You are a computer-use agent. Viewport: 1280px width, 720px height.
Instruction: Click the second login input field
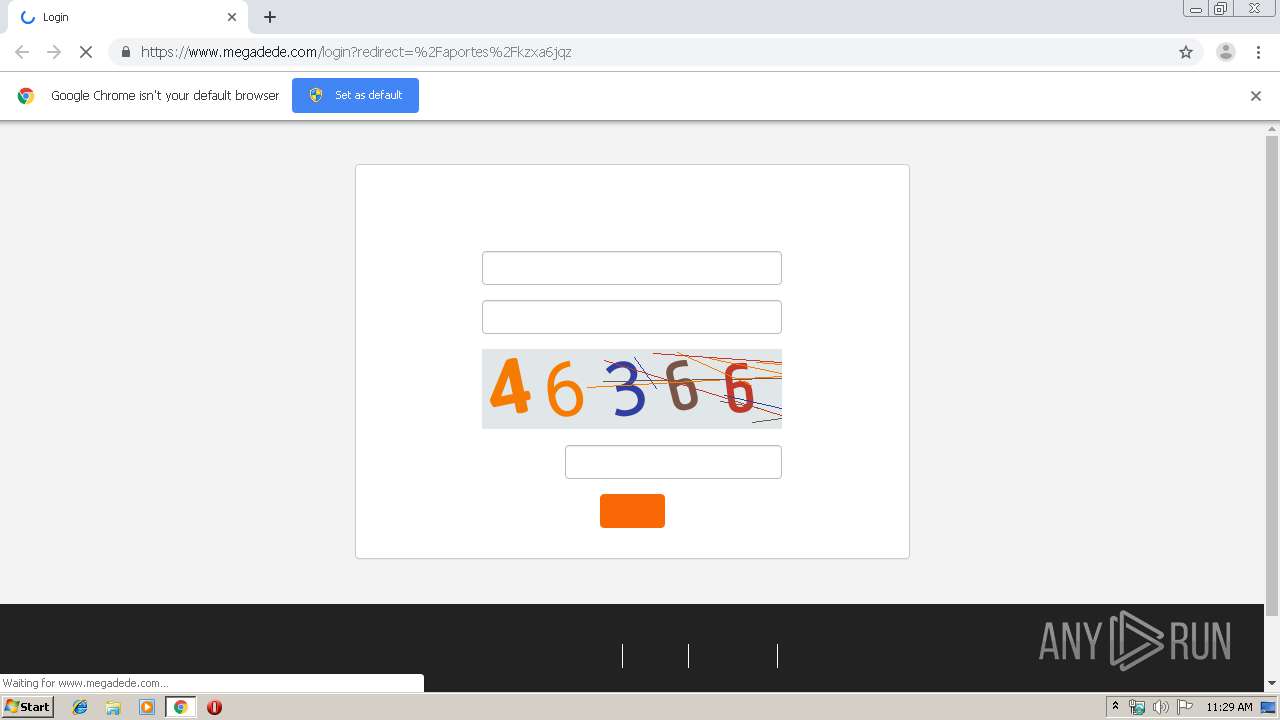click(632, 317)
